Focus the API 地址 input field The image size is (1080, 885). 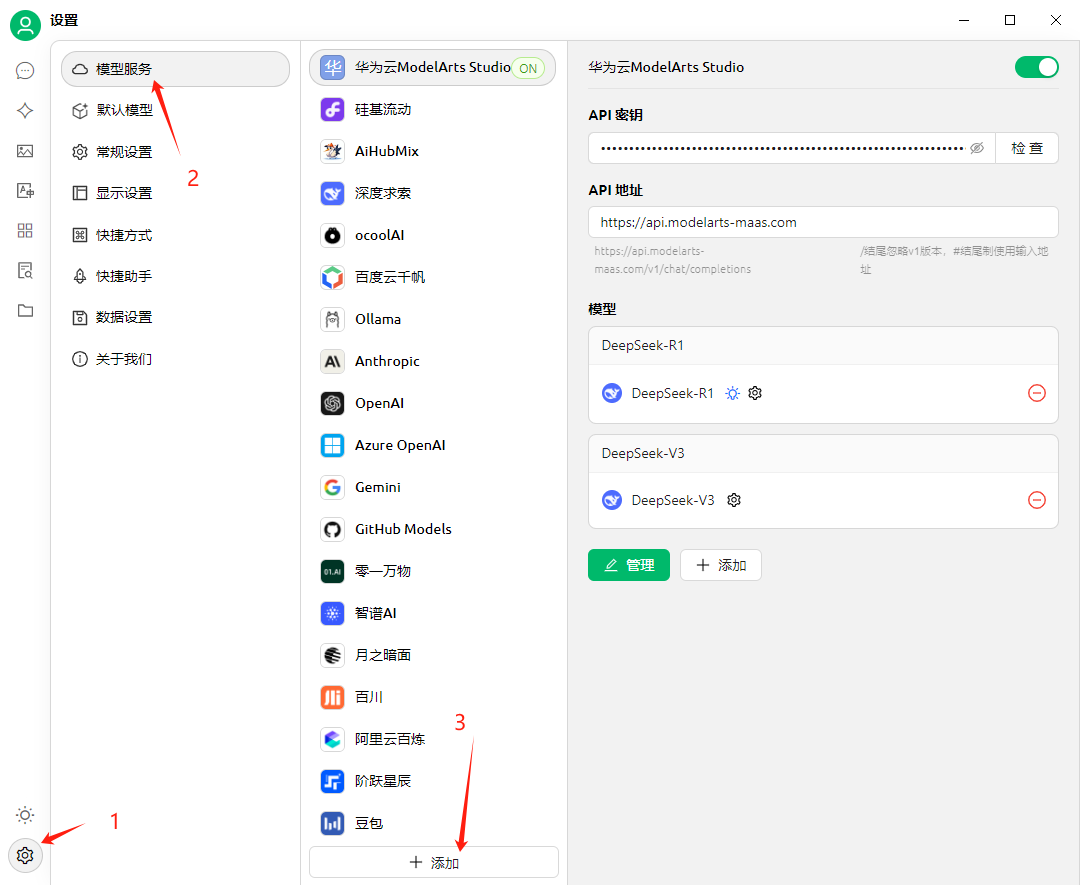click(x=823, y=222)
